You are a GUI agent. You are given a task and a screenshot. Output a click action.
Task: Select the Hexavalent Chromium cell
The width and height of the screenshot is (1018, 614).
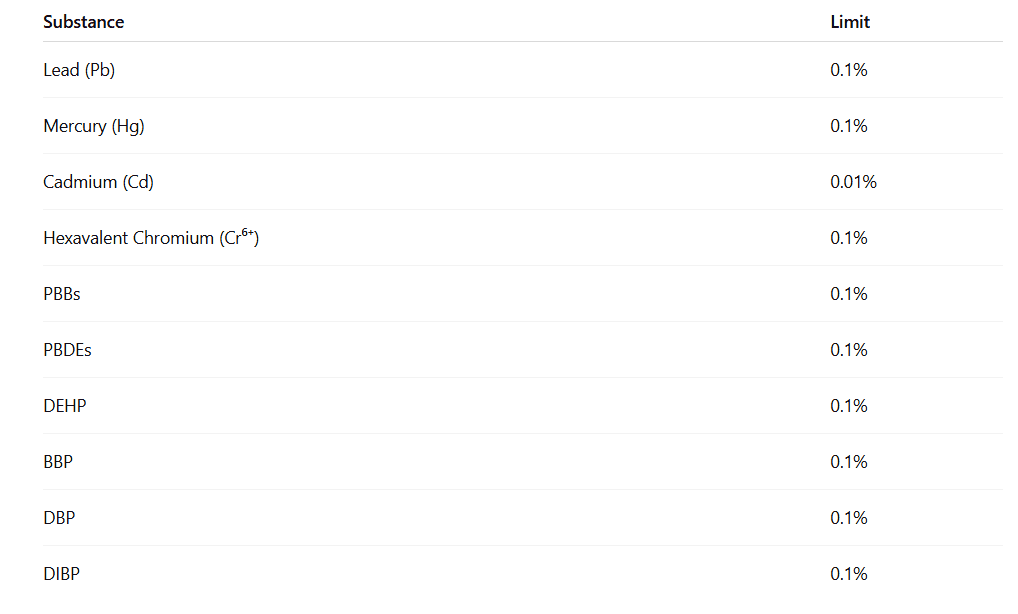151,238
